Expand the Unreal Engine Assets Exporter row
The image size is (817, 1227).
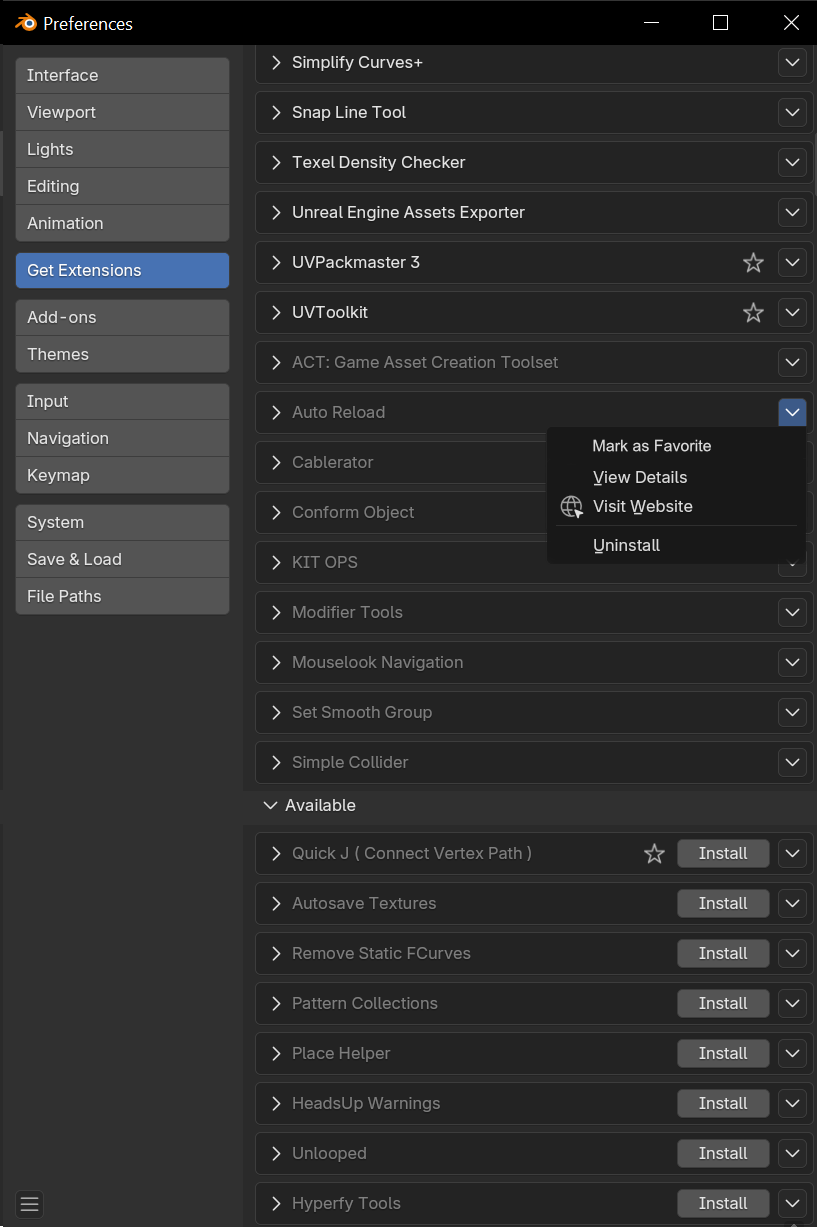[276, 212]
